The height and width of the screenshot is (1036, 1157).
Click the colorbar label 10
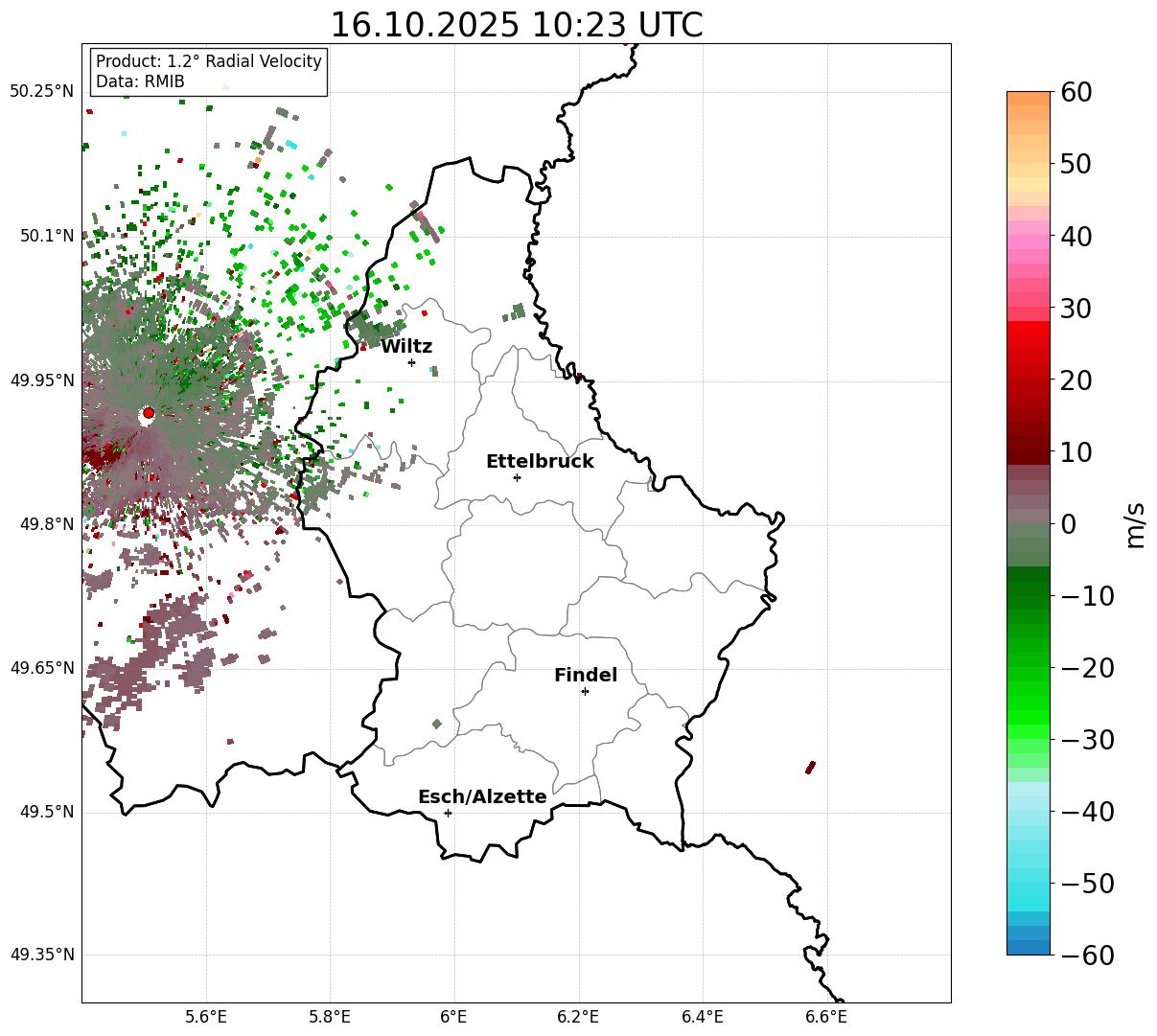[x=1076, y=452]
